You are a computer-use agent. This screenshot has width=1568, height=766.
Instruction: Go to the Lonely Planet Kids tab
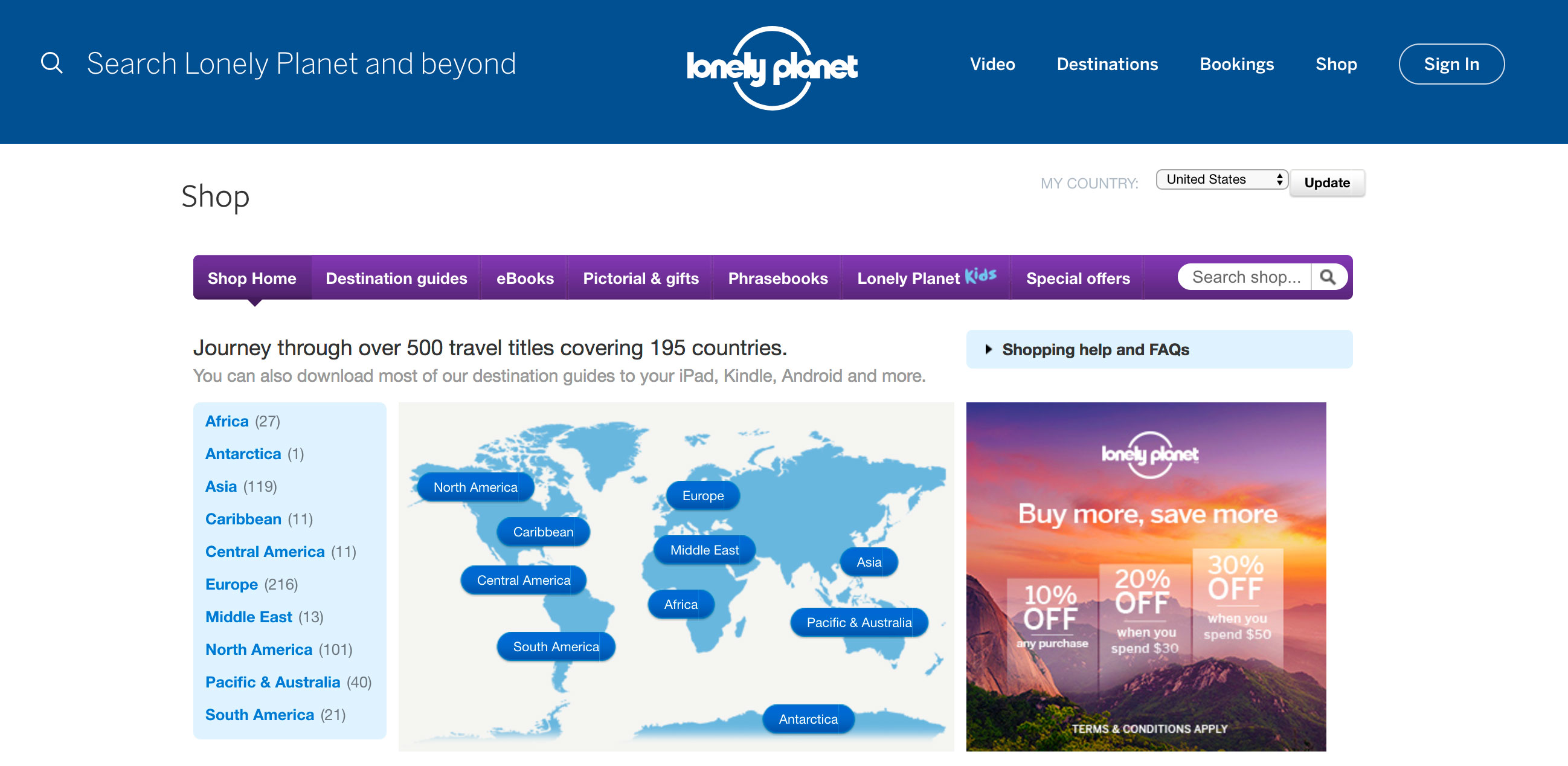click(926, 278)
